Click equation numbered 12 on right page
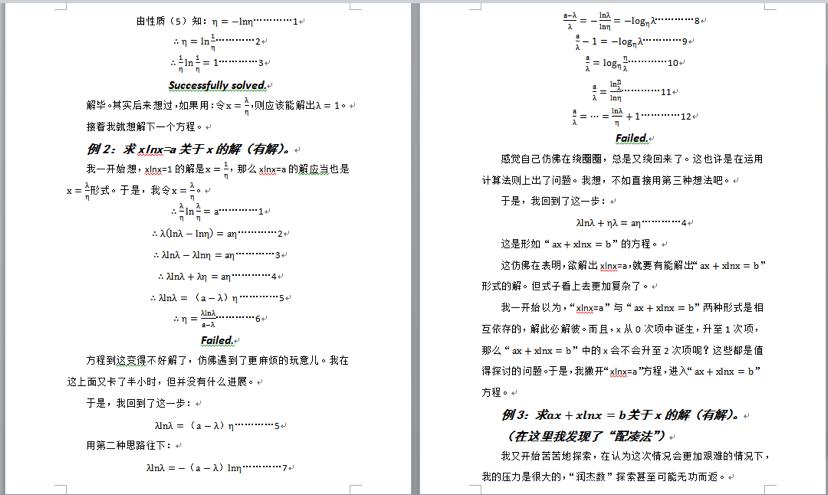Image resolution: width=828 pixels, height=495 pixels. click(631, 116)
